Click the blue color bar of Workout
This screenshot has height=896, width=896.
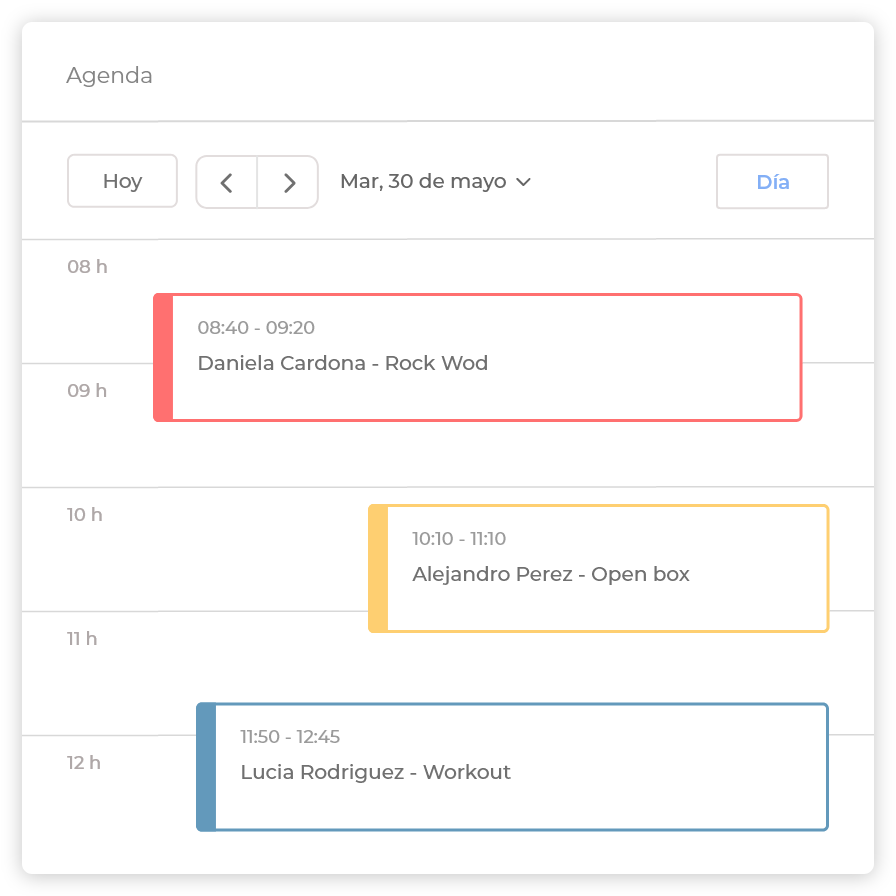tap(206, 767)
